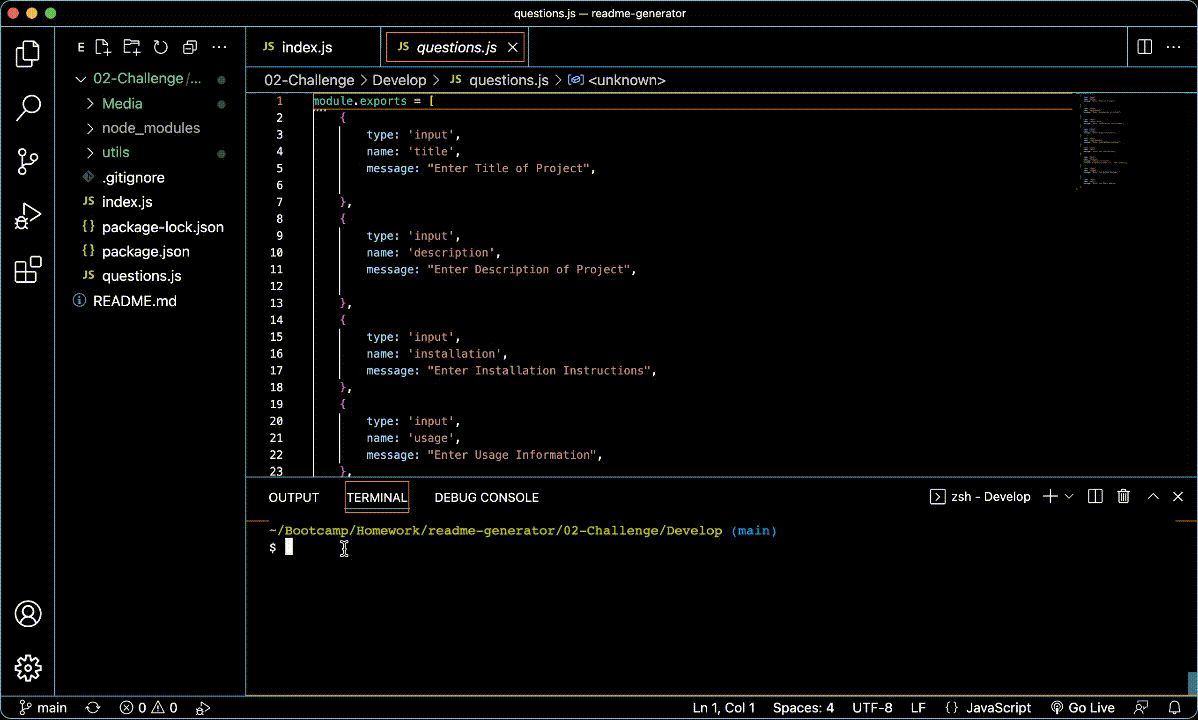Maximize the panel with up chevron

[x=1153, y=497]
